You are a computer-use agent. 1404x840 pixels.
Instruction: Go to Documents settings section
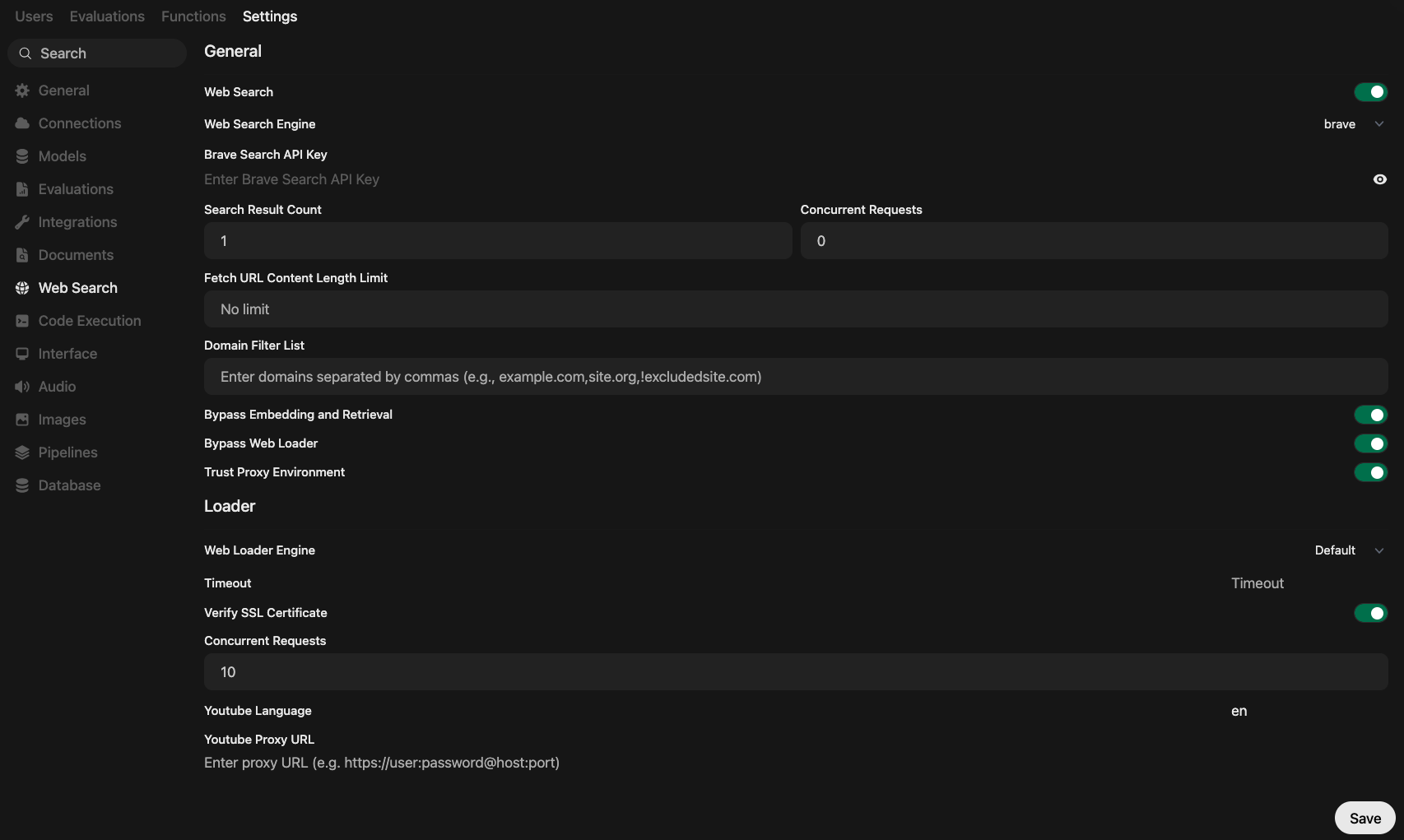(76, 255)
